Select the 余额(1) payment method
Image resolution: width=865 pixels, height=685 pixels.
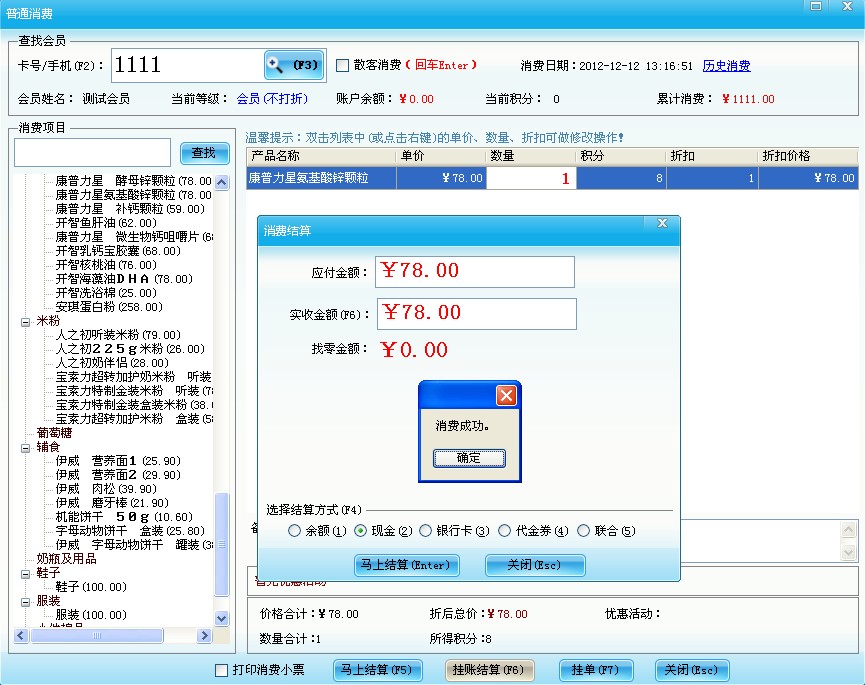tap(292, 530)
